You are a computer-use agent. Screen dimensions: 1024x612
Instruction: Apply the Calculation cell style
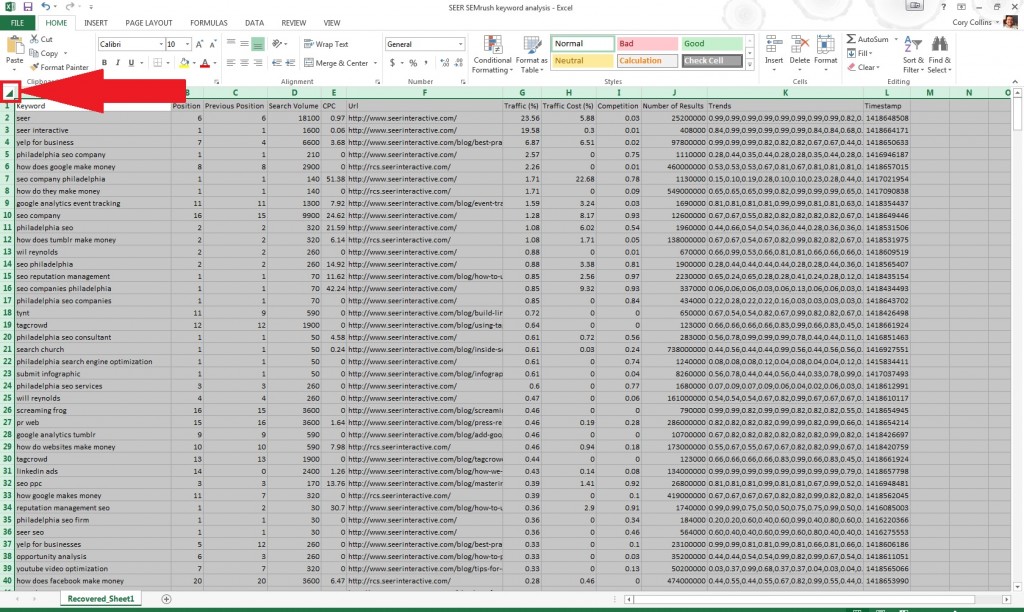[x=647, y=61]
